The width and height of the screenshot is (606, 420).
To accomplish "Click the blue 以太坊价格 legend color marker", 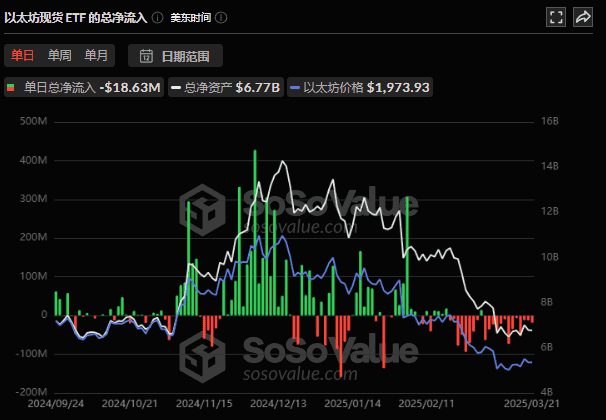I will [x=294, y=88].
